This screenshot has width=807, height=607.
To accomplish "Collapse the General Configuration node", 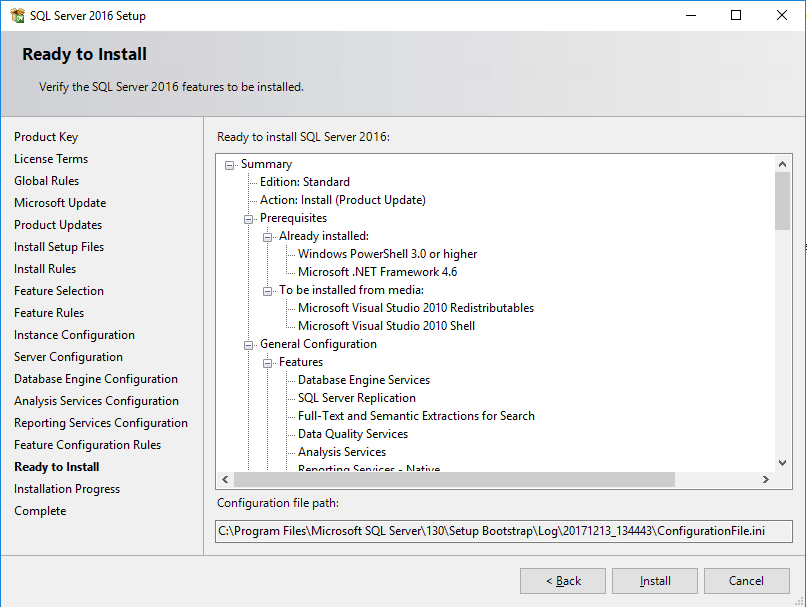I will (x=249, y=345).
